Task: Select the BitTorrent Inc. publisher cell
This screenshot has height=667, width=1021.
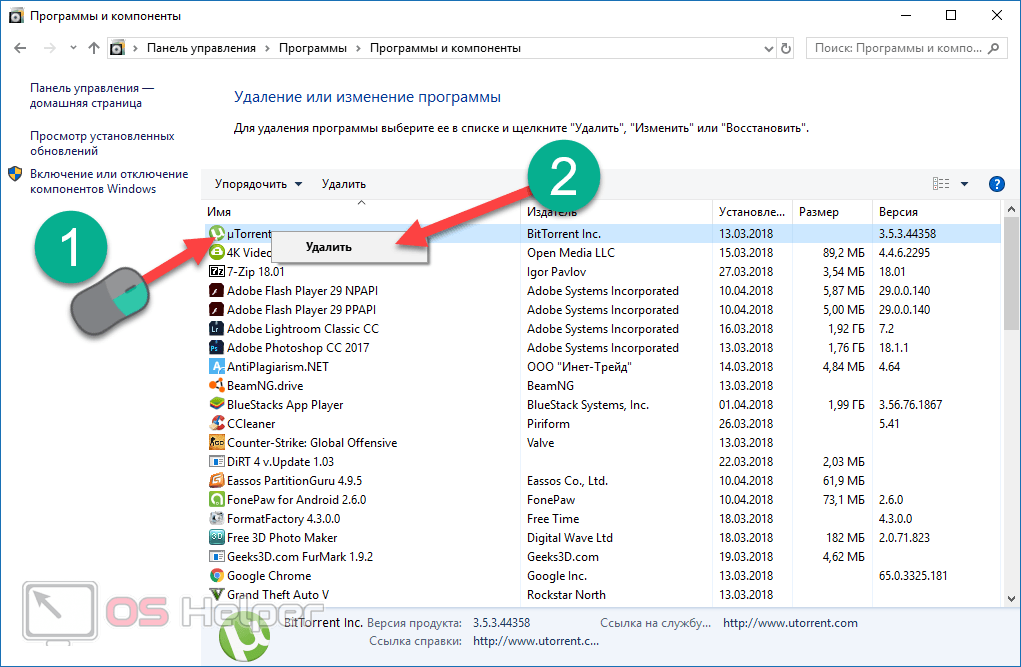Action: tap(564, 233)
